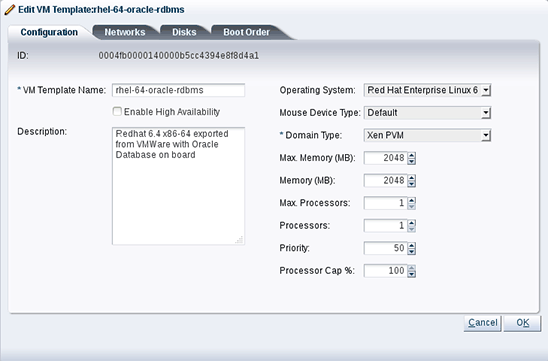This screenshot has height=361, width=548.
Task: Increase Priority with up arrow
Action: pos(412,245)
